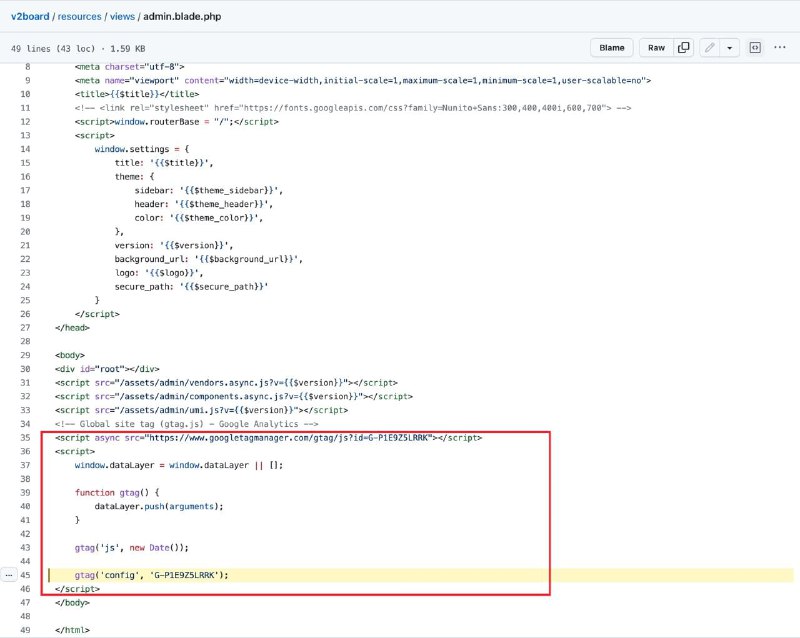
Task: Select line number 35
Action: (24, 438)
